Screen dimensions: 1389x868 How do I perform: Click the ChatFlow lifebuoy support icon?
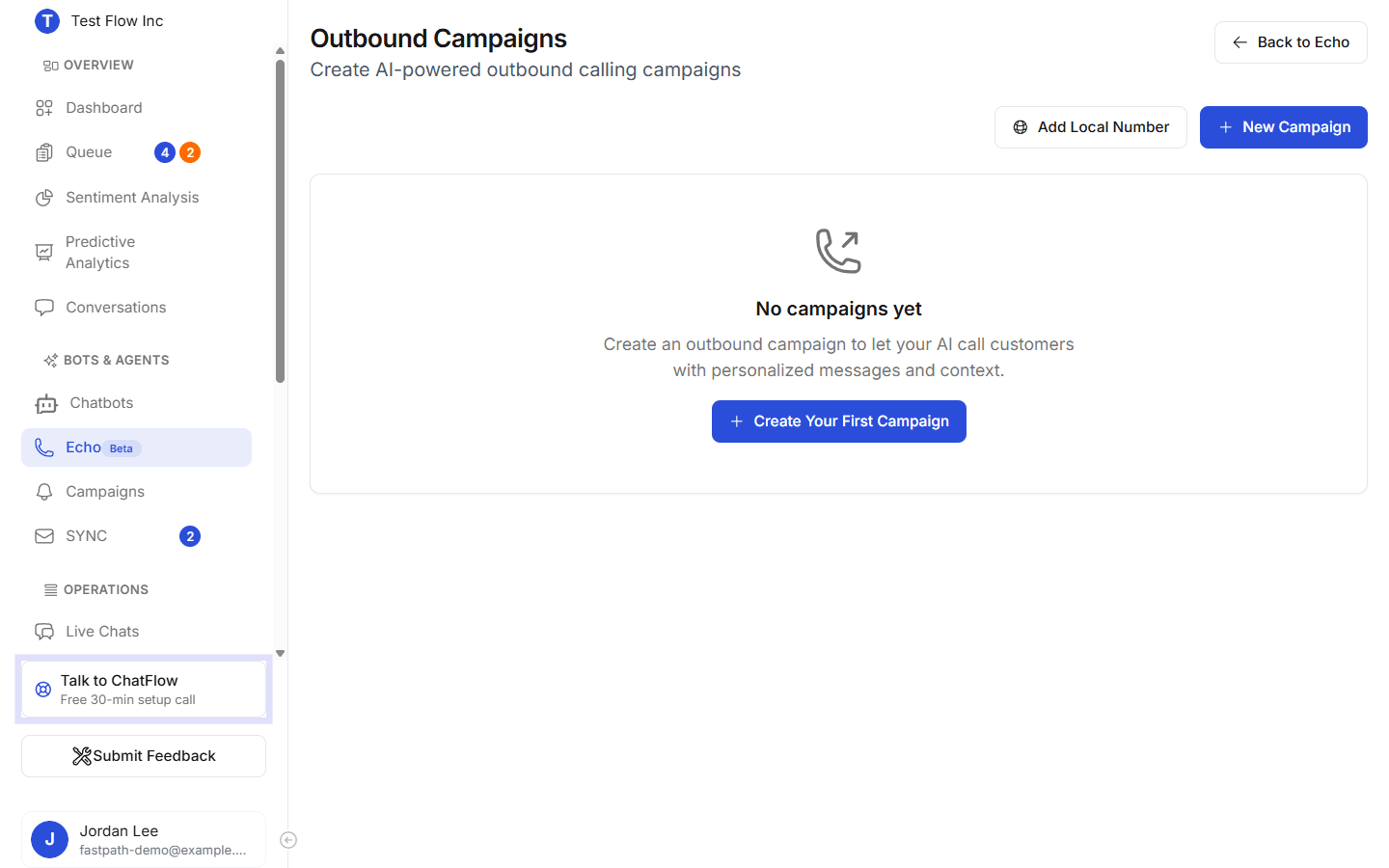click(x=43, y=690)
